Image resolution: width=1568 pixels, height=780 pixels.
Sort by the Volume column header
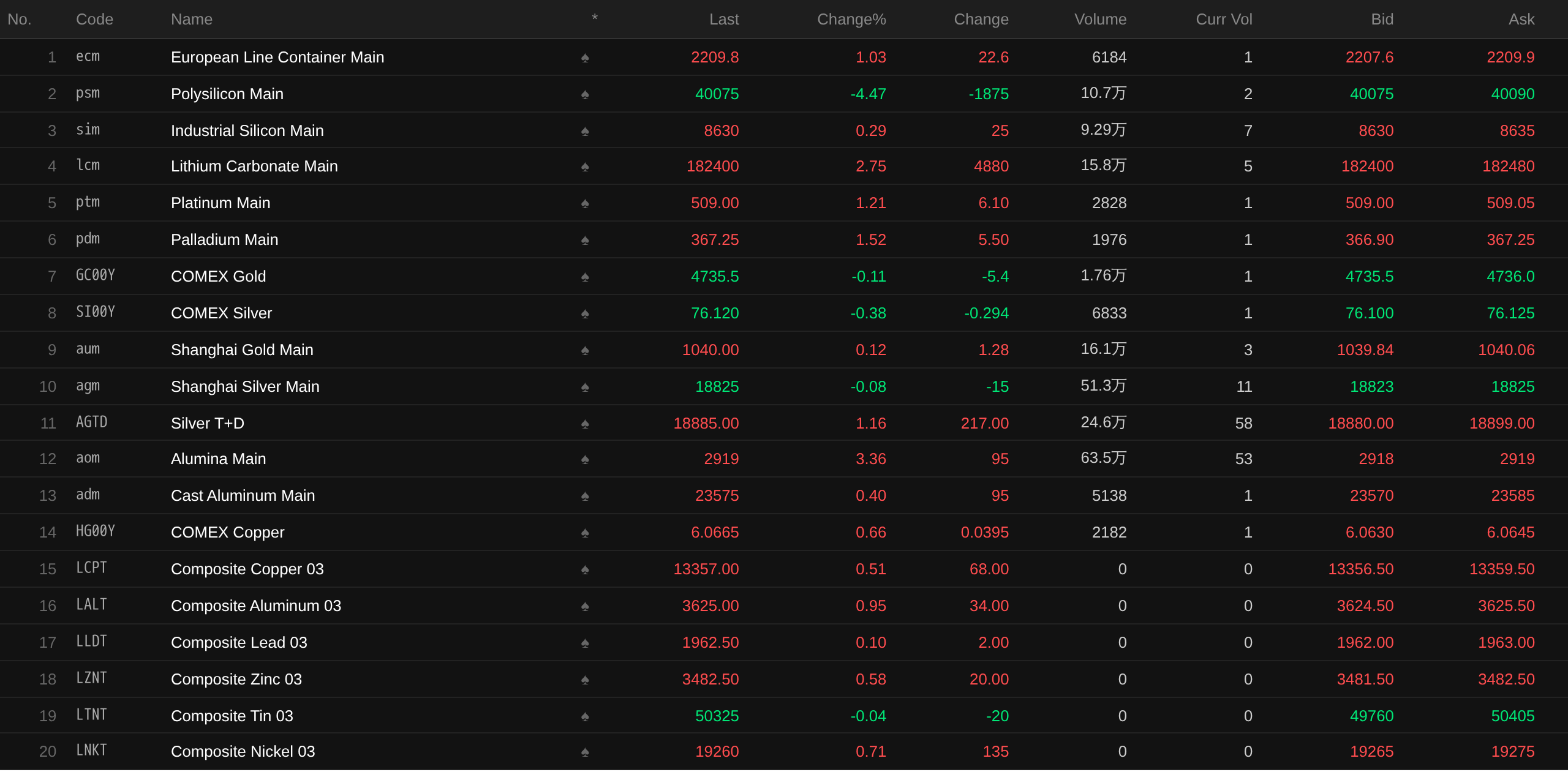click(x=1099, y=20)
